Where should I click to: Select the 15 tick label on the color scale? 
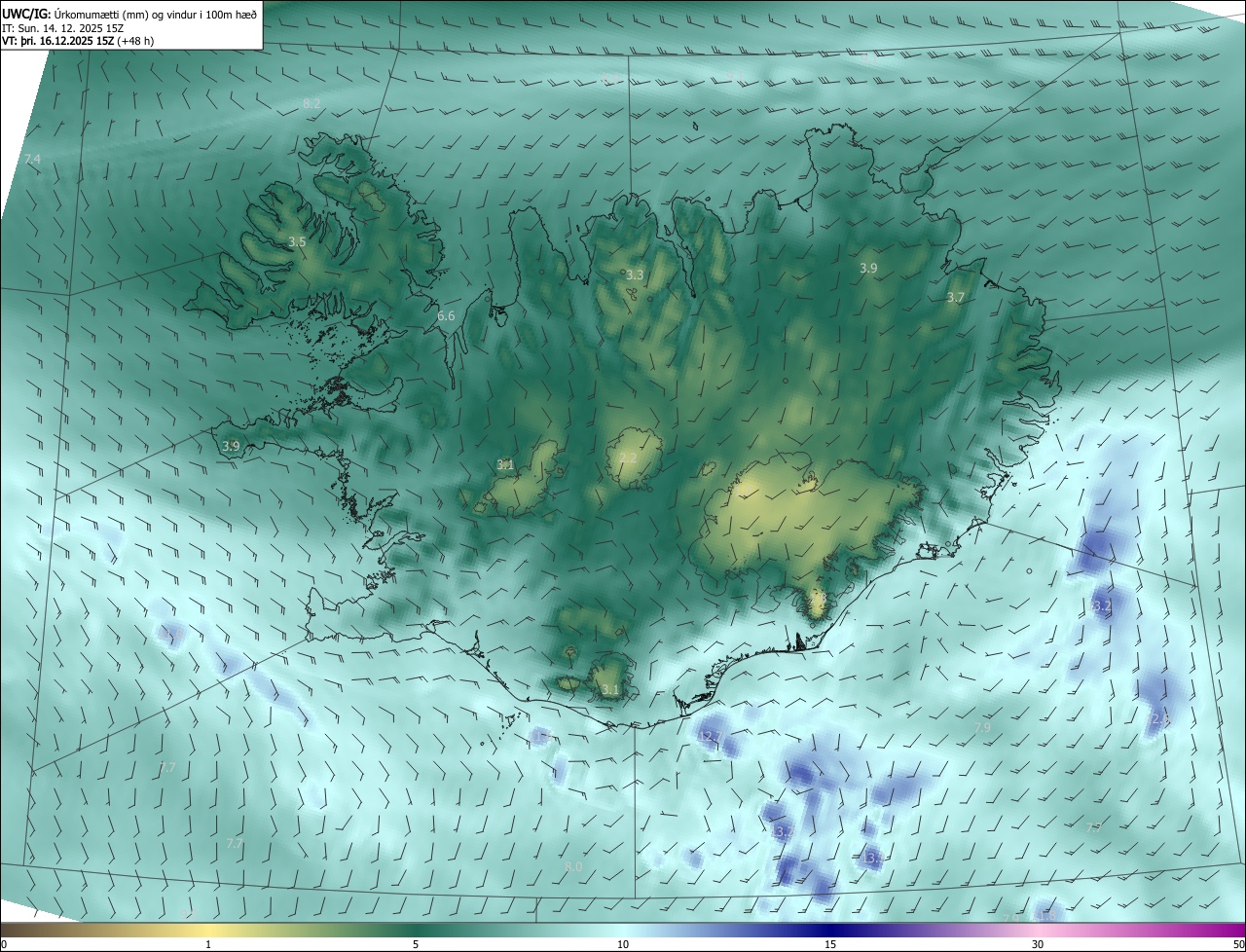pyautogui.click(x=830, y=944)
